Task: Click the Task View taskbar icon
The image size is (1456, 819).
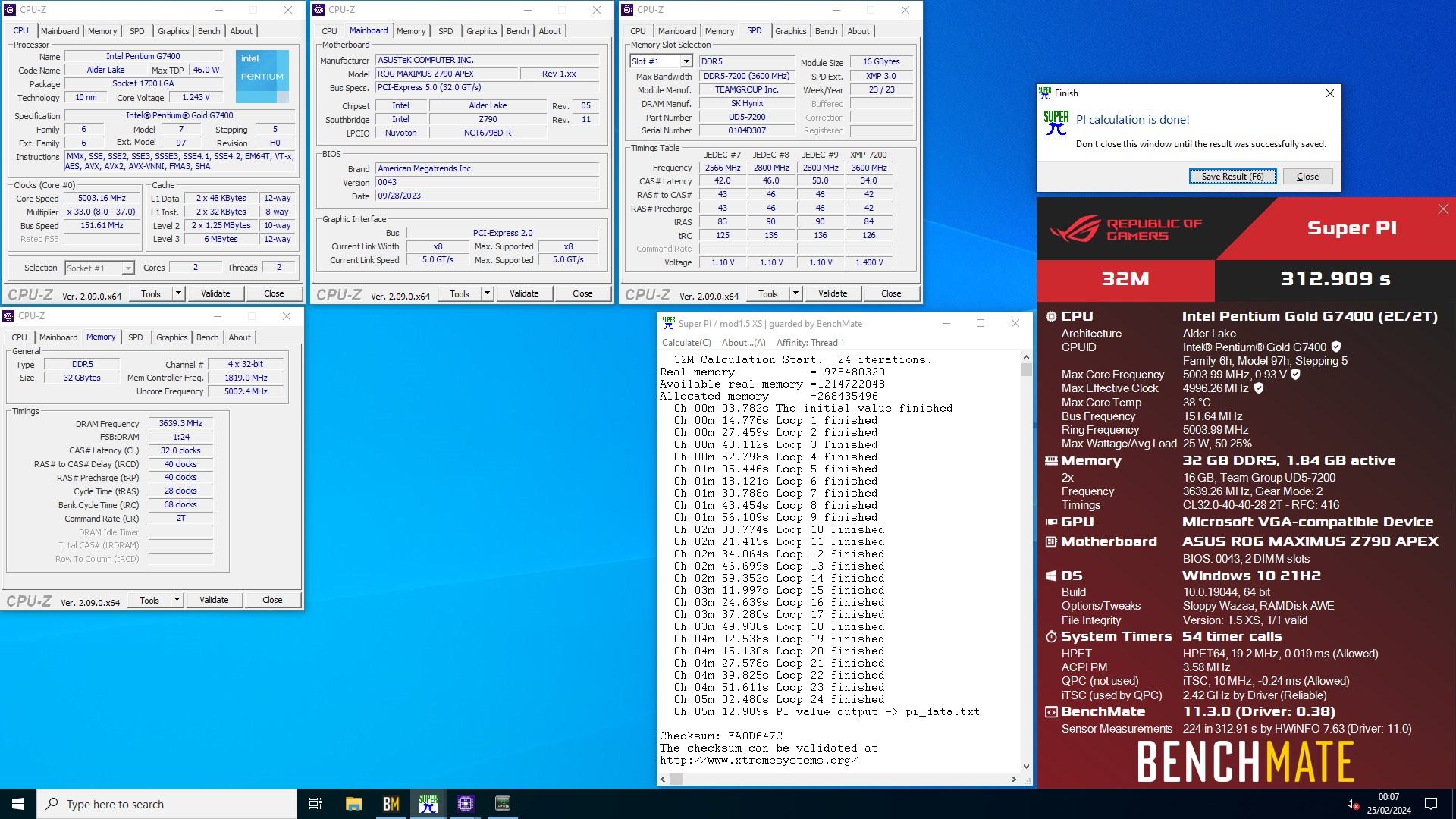Action: point(315,804)
